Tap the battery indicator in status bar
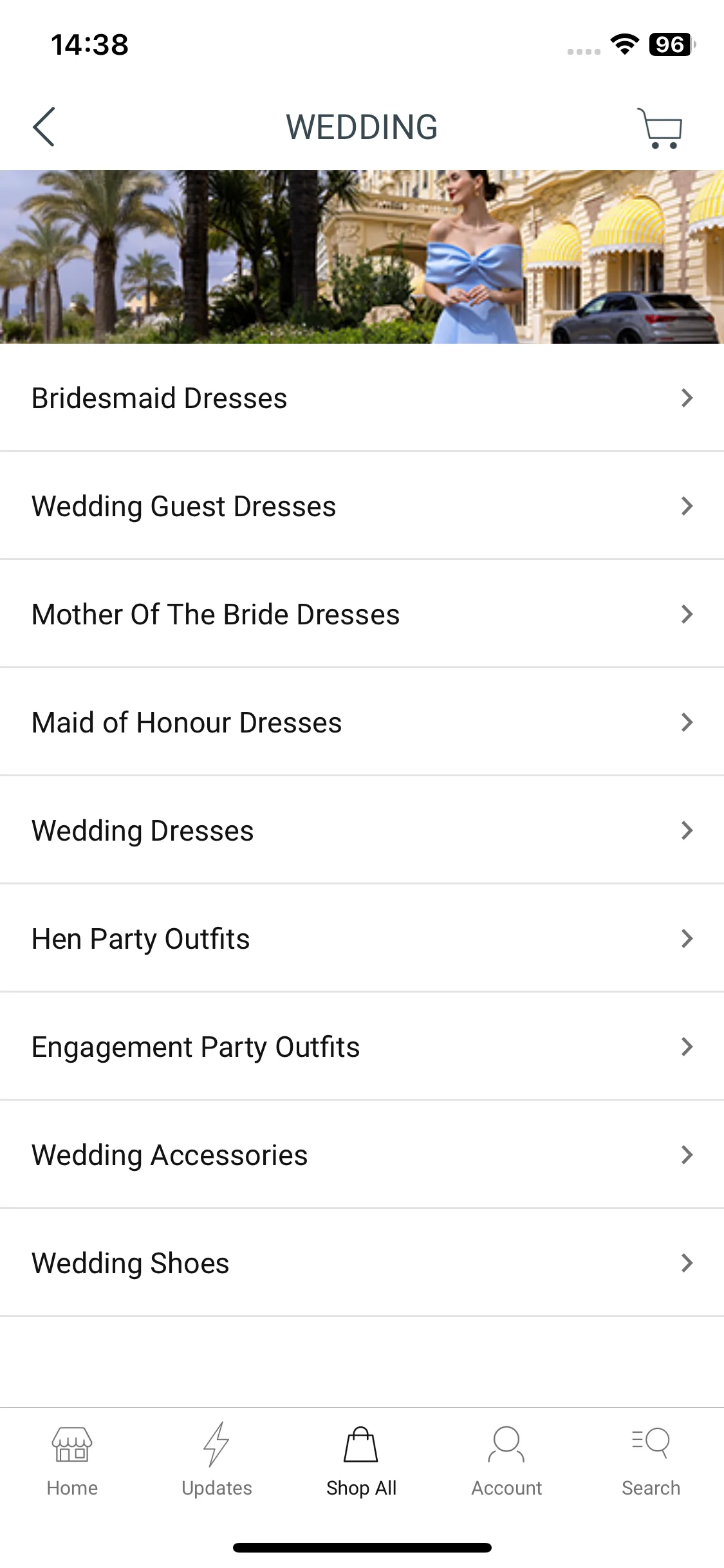This screenshot has height=1568, width=724. 673,44
